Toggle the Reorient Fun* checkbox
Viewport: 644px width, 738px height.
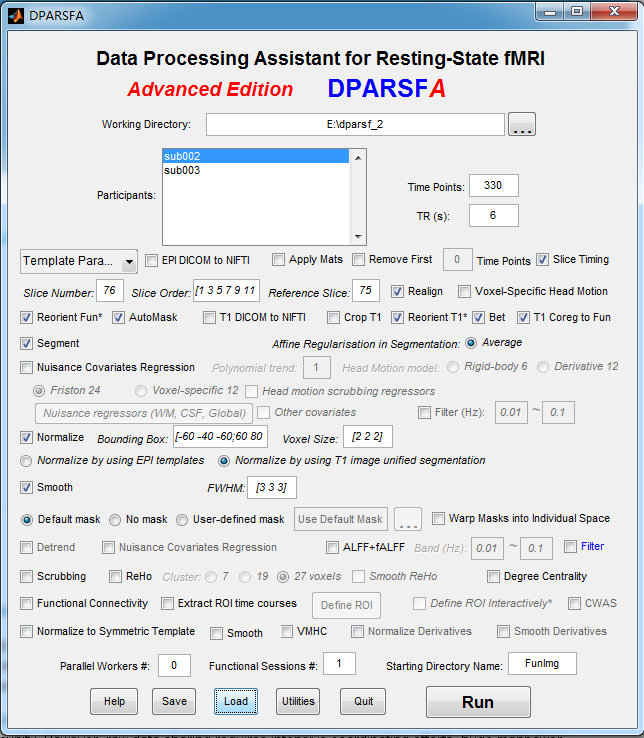click(x=26, y=317)
